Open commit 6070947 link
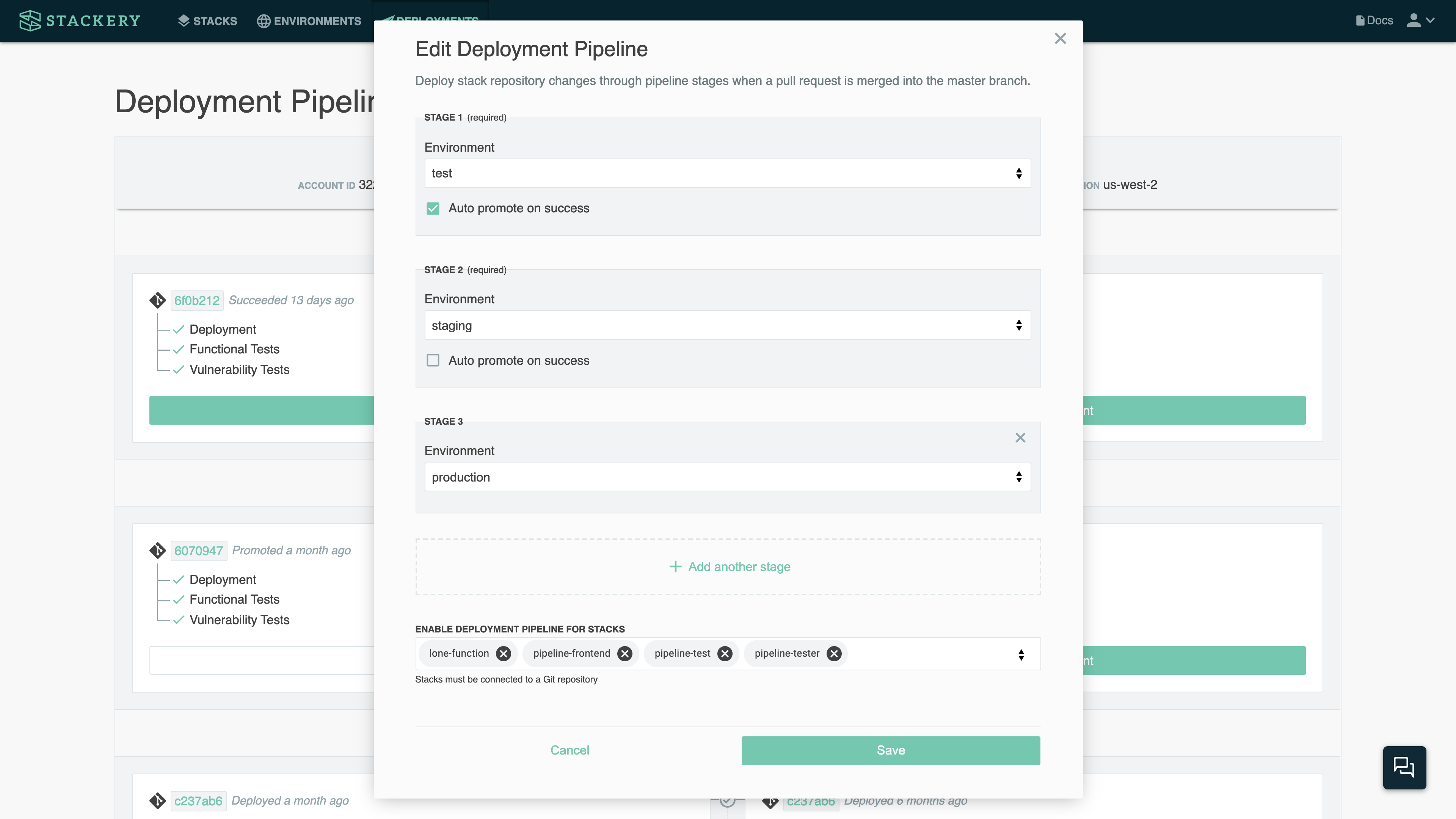1456x819 pixels. click(198, 551)
